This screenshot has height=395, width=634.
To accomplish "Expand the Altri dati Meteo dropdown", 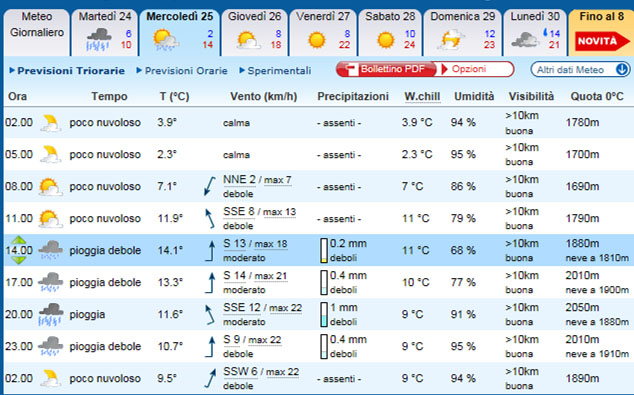I will [x=580, y=70].
